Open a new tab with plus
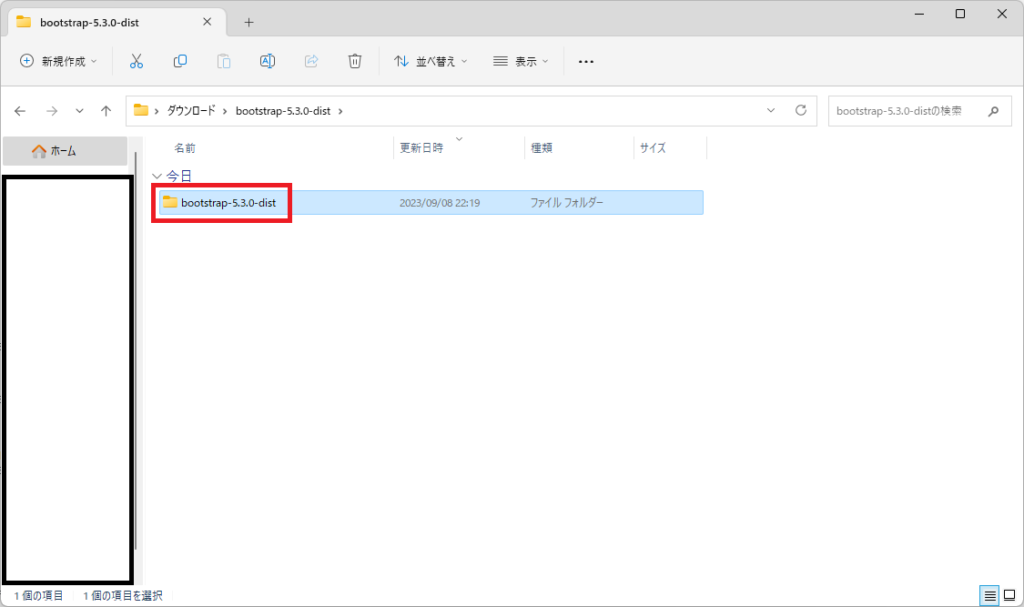 pos(249,22)
